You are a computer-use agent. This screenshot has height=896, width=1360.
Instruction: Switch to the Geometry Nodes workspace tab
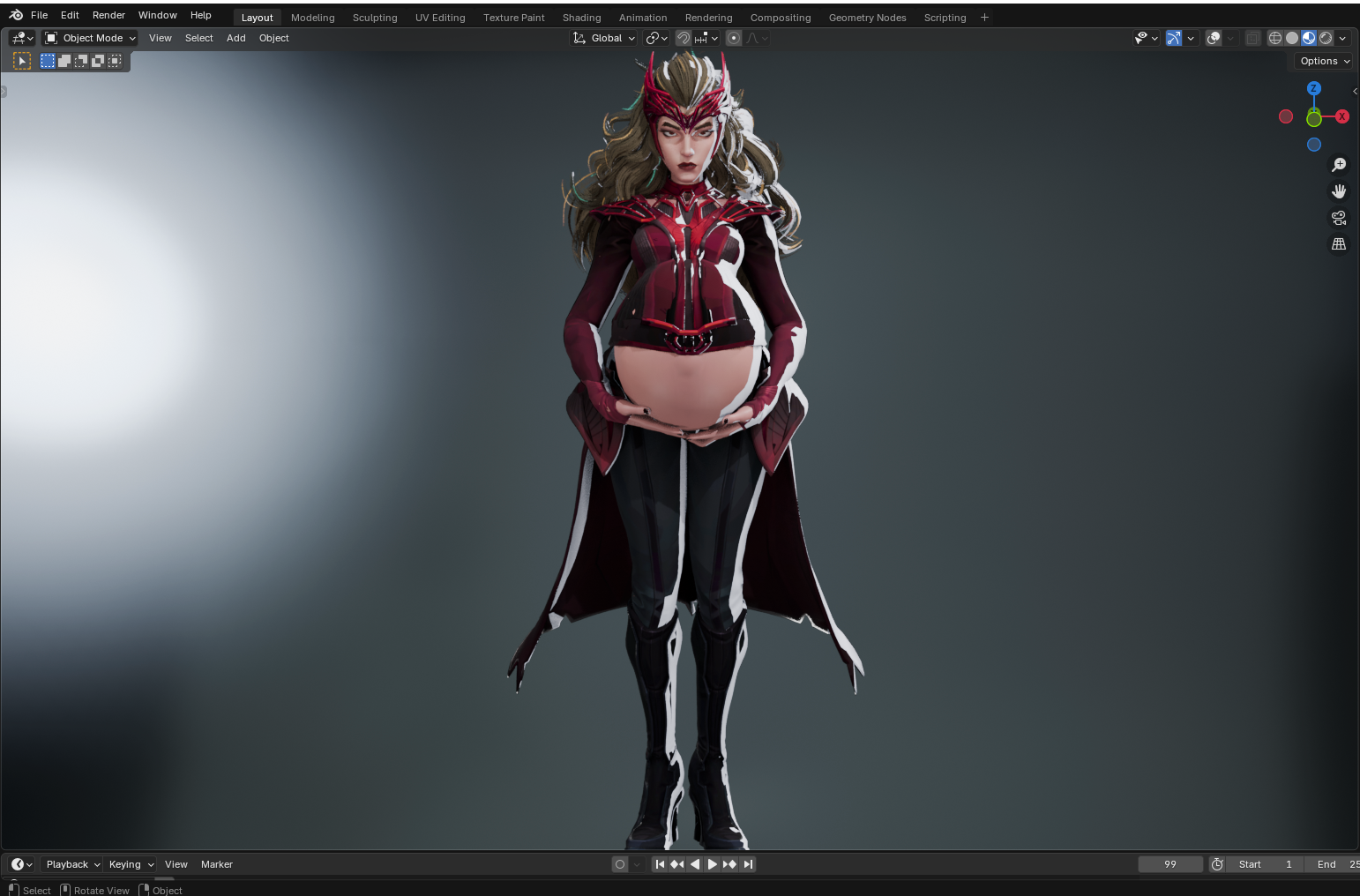[x=868, y=18]
